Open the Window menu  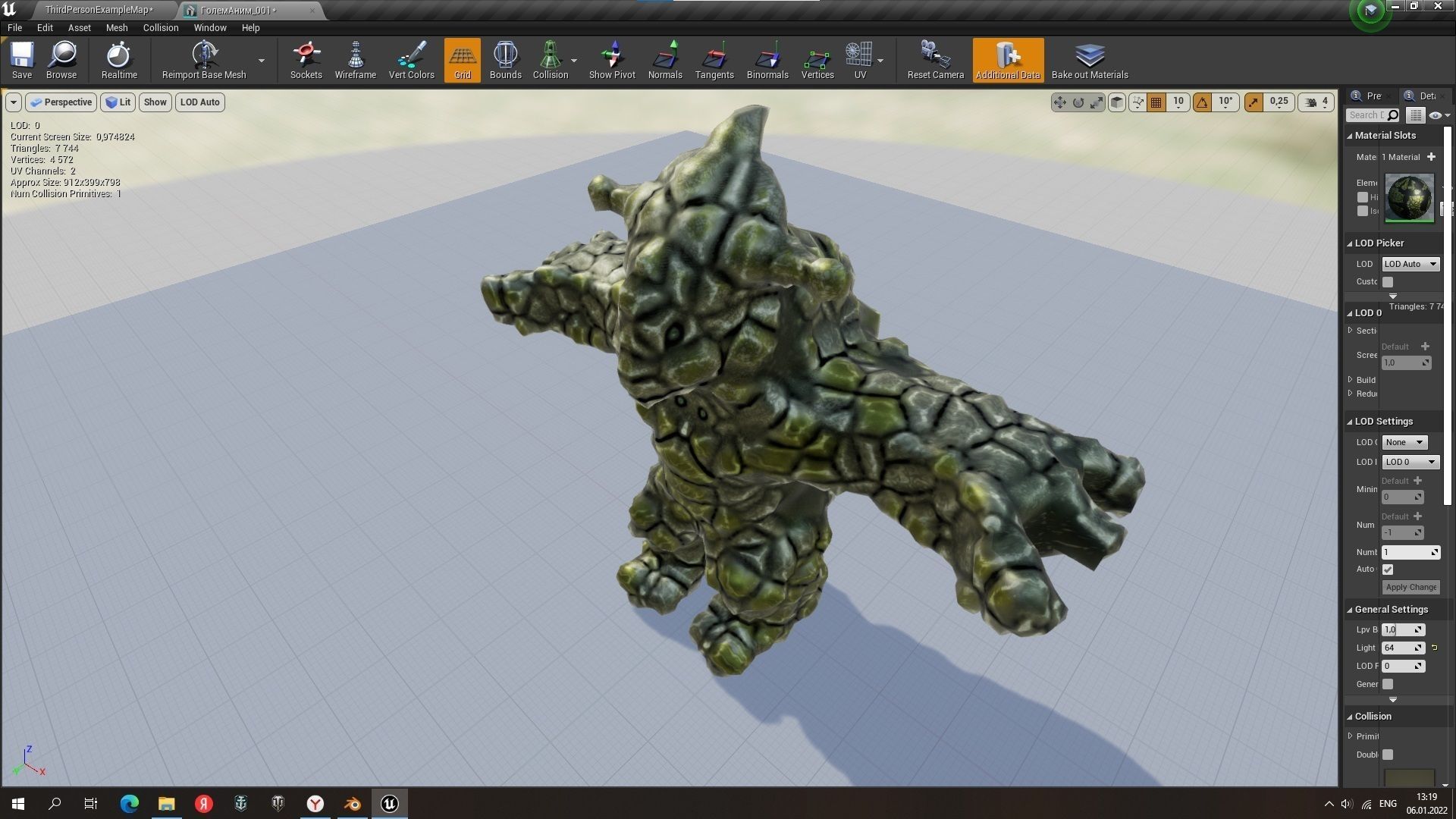coord(210,27)
